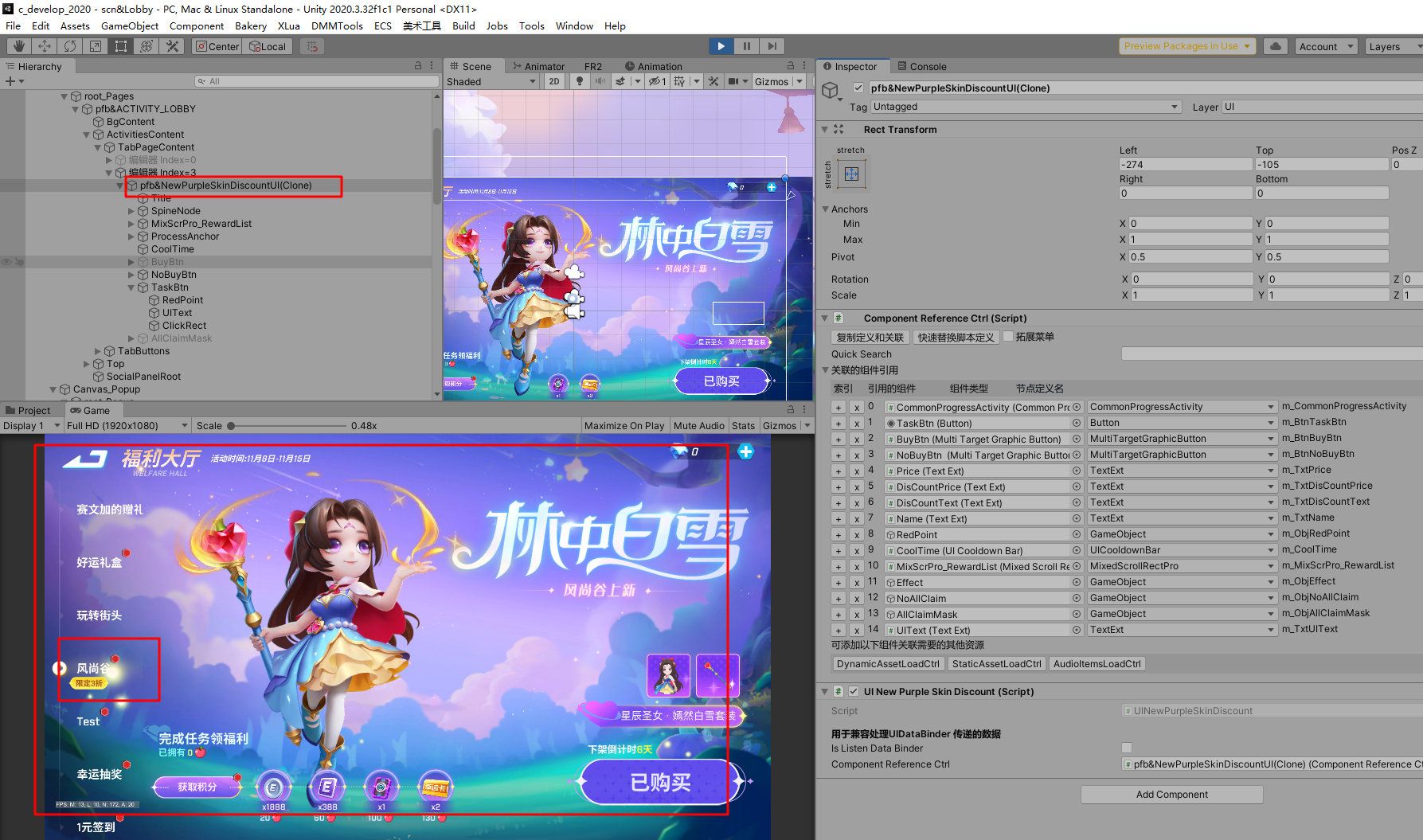This screenshot has height=840, width=1423.
Task: Open the GameObject menu
Action: pos(130,25)
